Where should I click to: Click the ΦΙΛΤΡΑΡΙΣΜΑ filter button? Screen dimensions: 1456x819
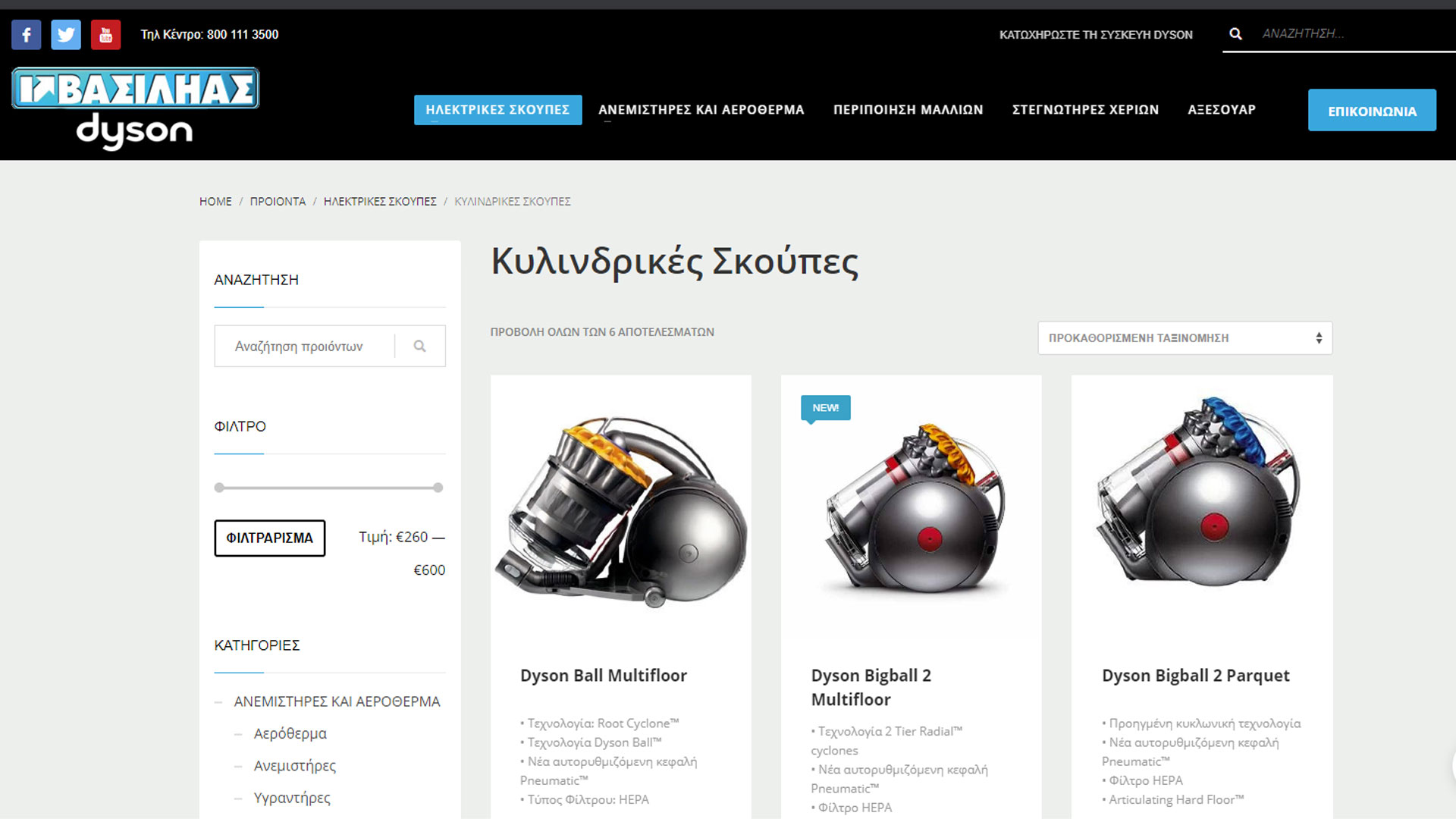point(270,538)
